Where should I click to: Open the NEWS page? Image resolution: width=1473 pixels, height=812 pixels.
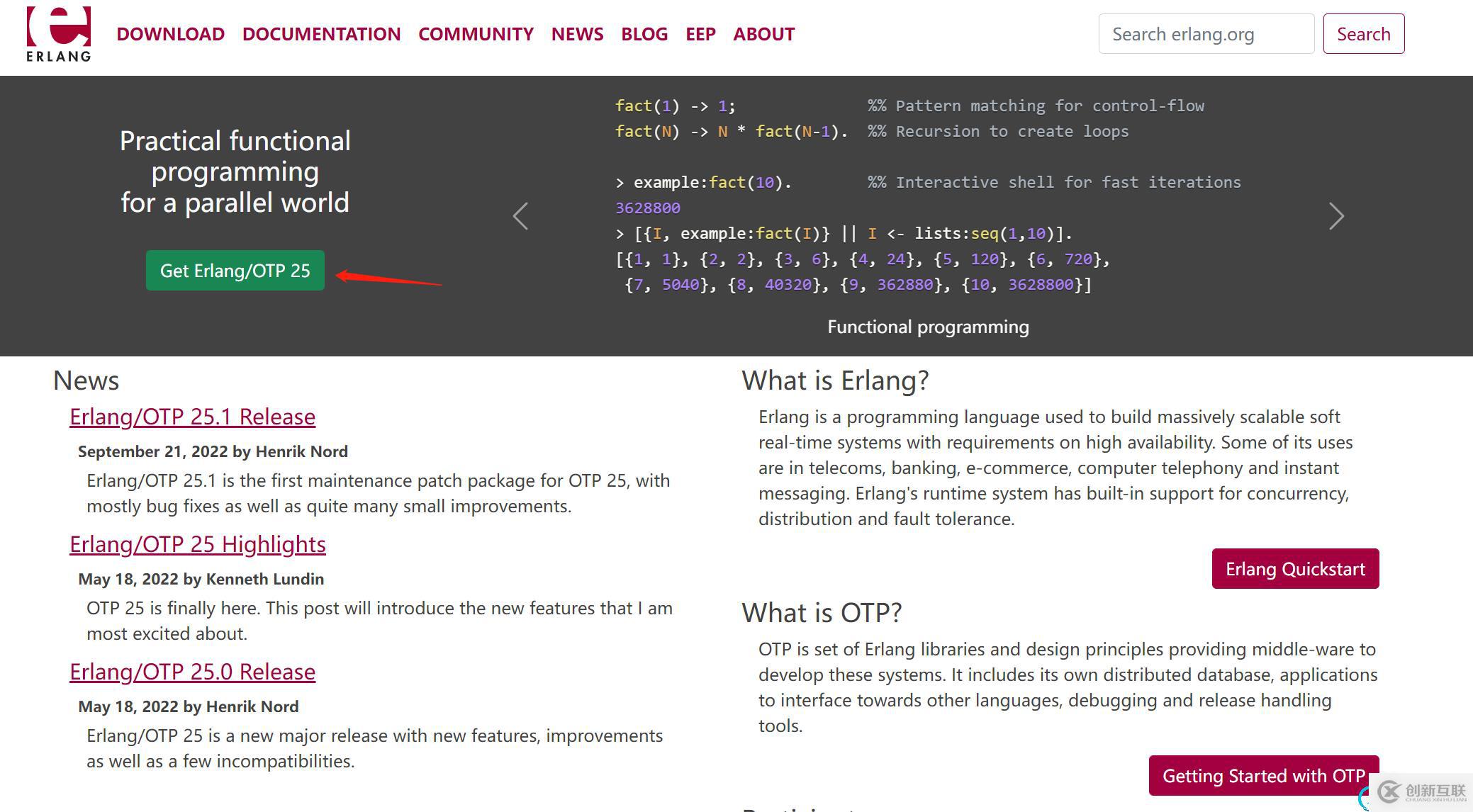coord(577,34)
